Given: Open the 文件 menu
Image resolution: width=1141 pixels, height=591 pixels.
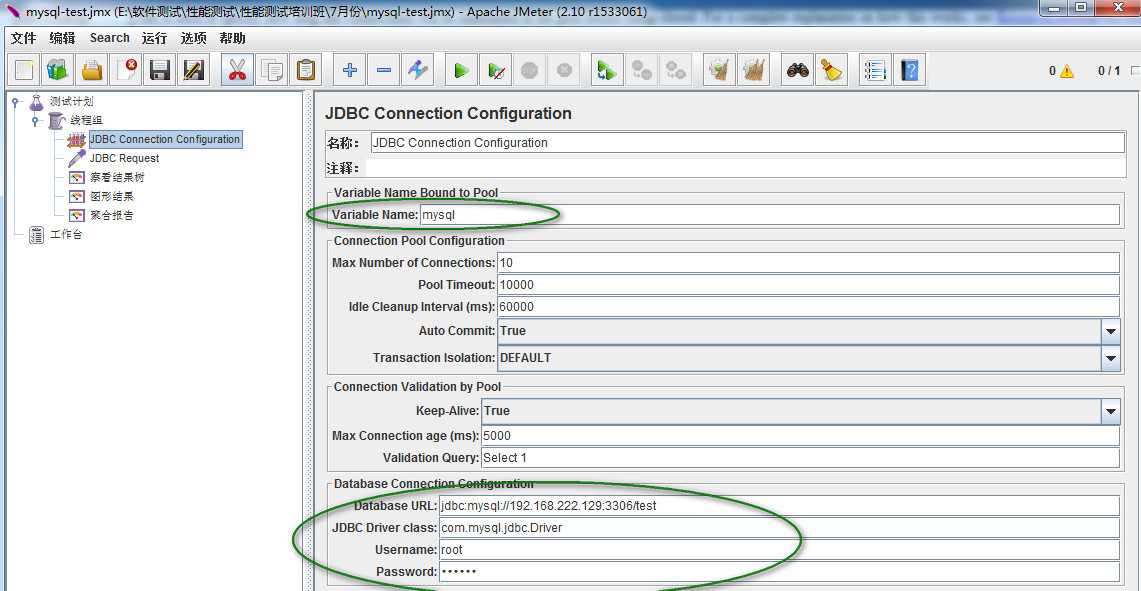Looking at the screenshot, I should point(23,39).
